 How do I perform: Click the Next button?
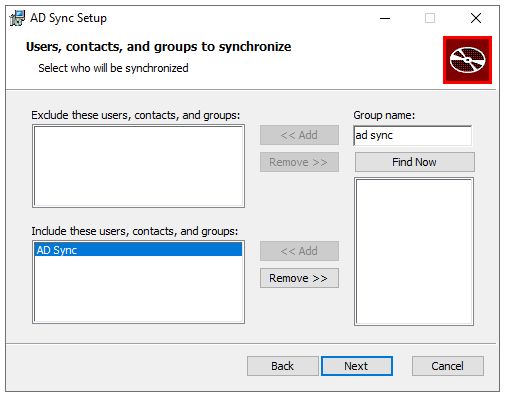click(356, 366)
